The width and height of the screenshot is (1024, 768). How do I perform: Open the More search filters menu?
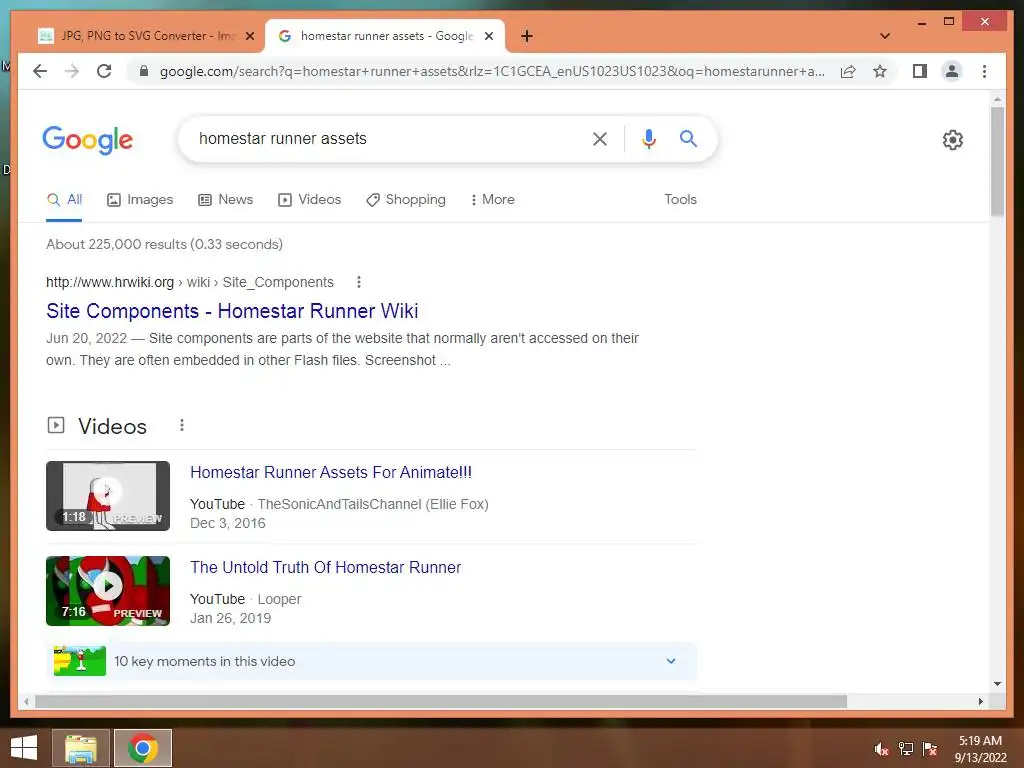click(492, 199)
